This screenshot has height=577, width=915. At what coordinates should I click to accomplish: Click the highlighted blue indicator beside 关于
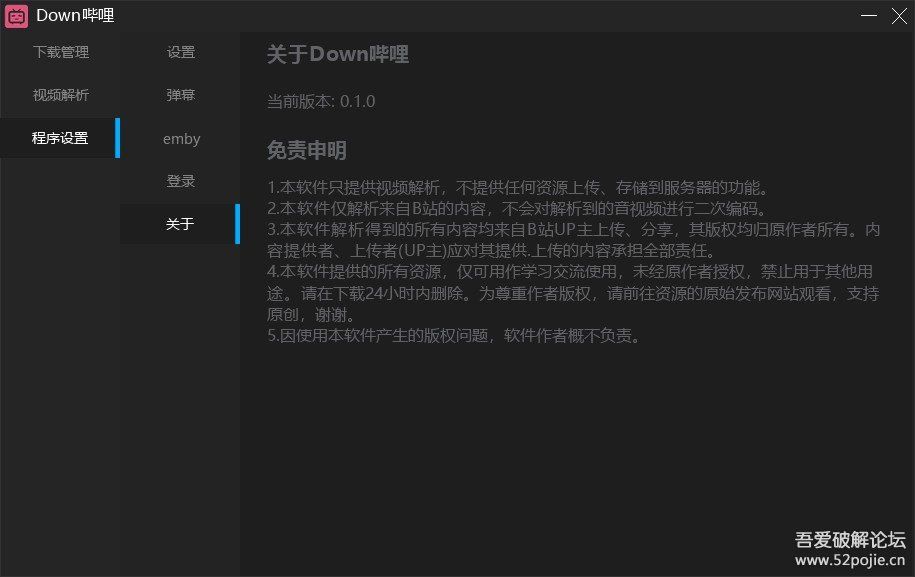[236, 224]
